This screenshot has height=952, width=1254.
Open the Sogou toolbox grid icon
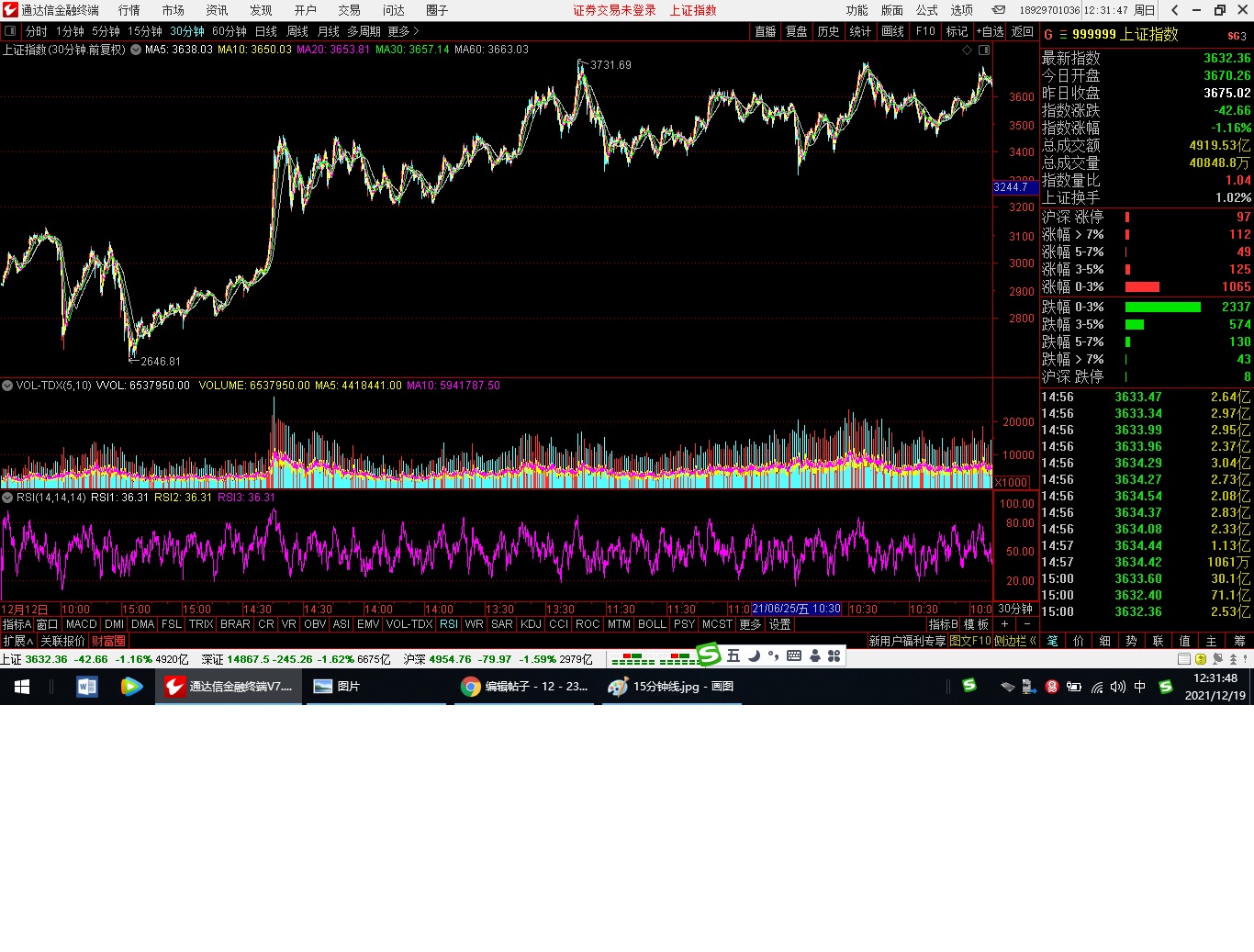coord(834,655)
